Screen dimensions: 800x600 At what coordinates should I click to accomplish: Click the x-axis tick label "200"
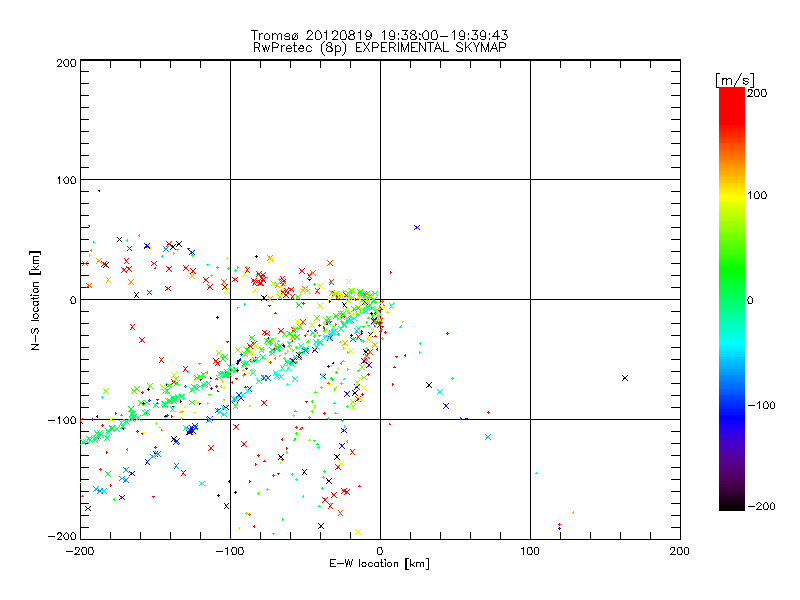pos(680,551)
